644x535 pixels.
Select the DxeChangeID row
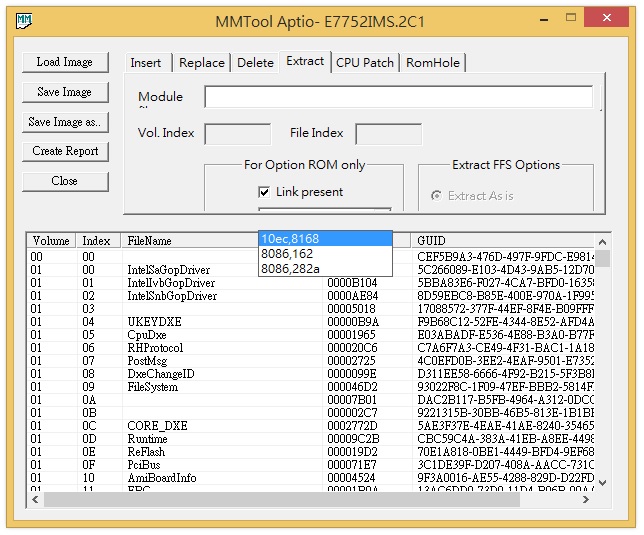pos(310,374)
